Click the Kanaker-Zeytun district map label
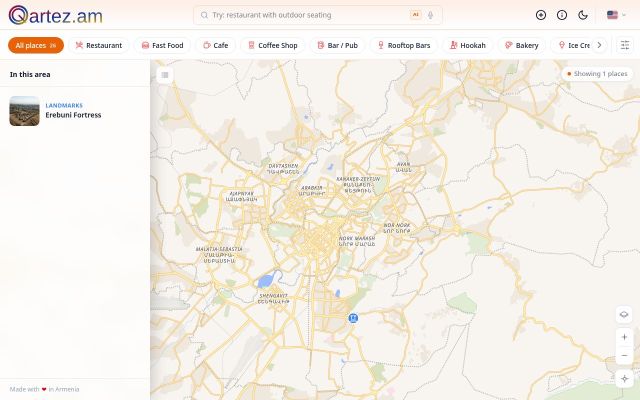The width and height of the screenshot is (640, 400). 358,185
